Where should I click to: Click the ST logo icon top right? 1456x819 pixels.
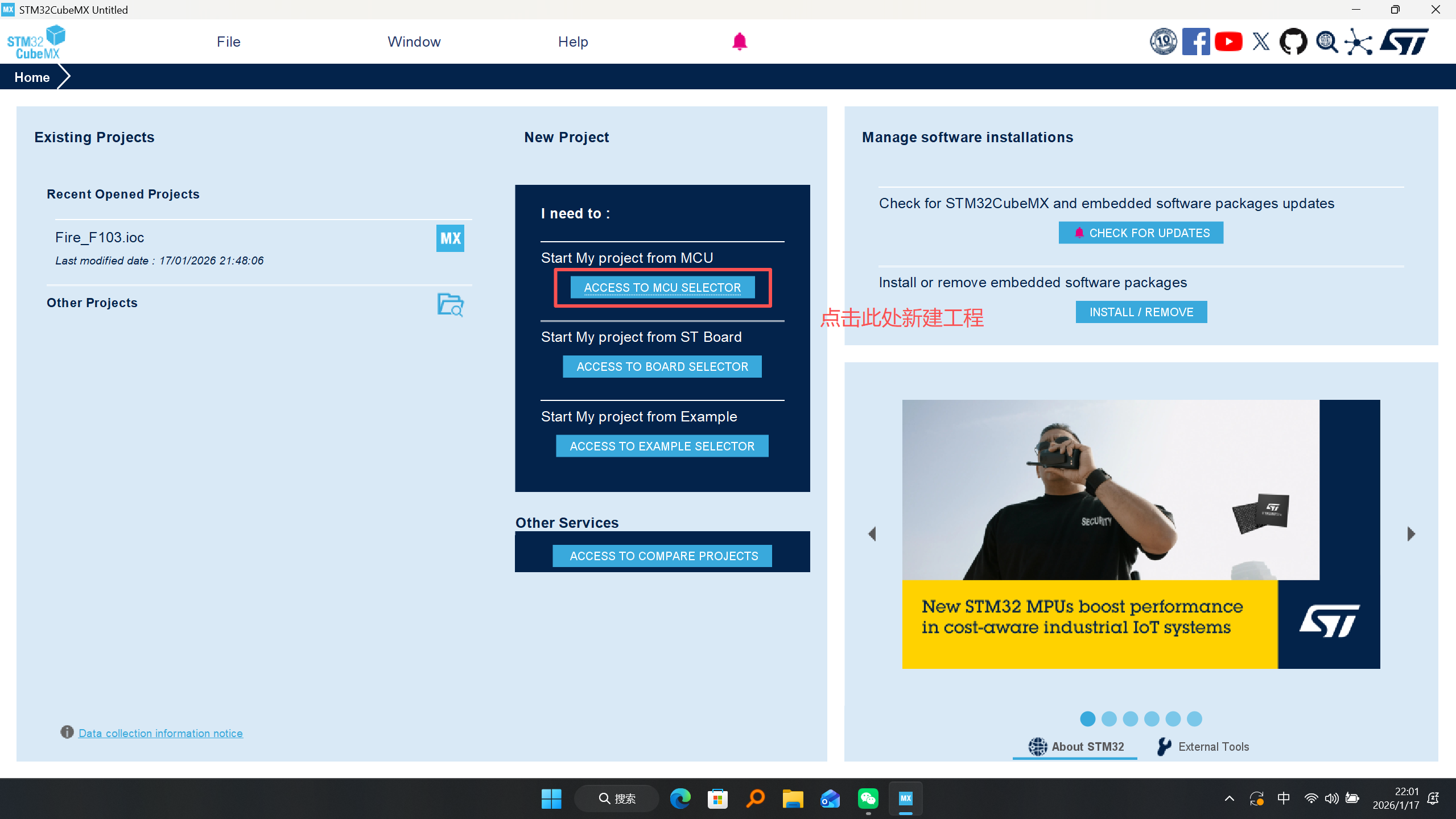click(1404, 42)
